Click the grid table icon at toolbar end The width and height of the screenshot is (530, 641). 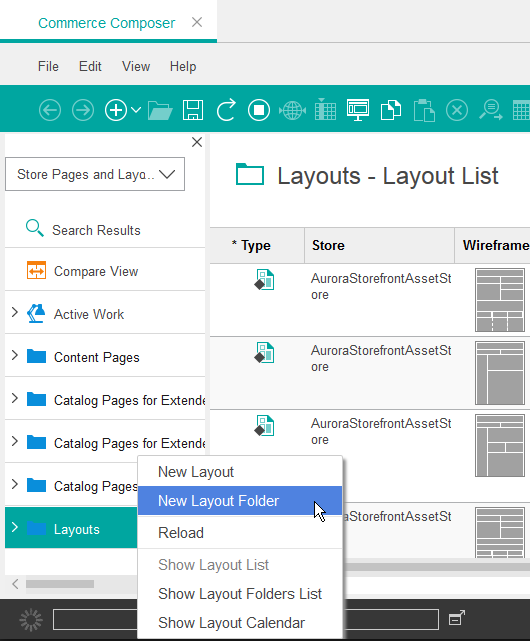[521, 110]
